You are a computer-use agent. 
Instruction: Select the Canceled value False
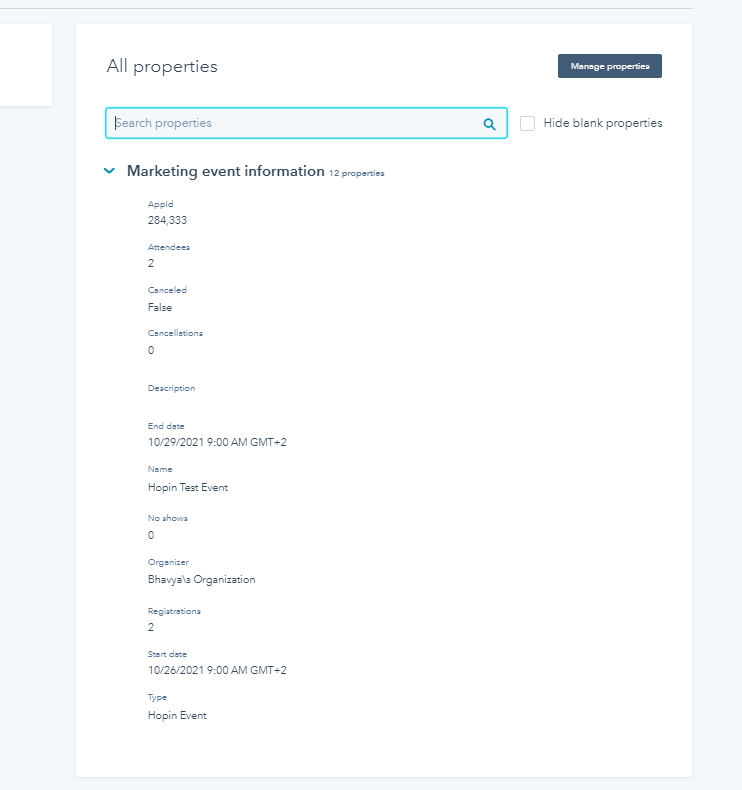click(x=160, y=307)
